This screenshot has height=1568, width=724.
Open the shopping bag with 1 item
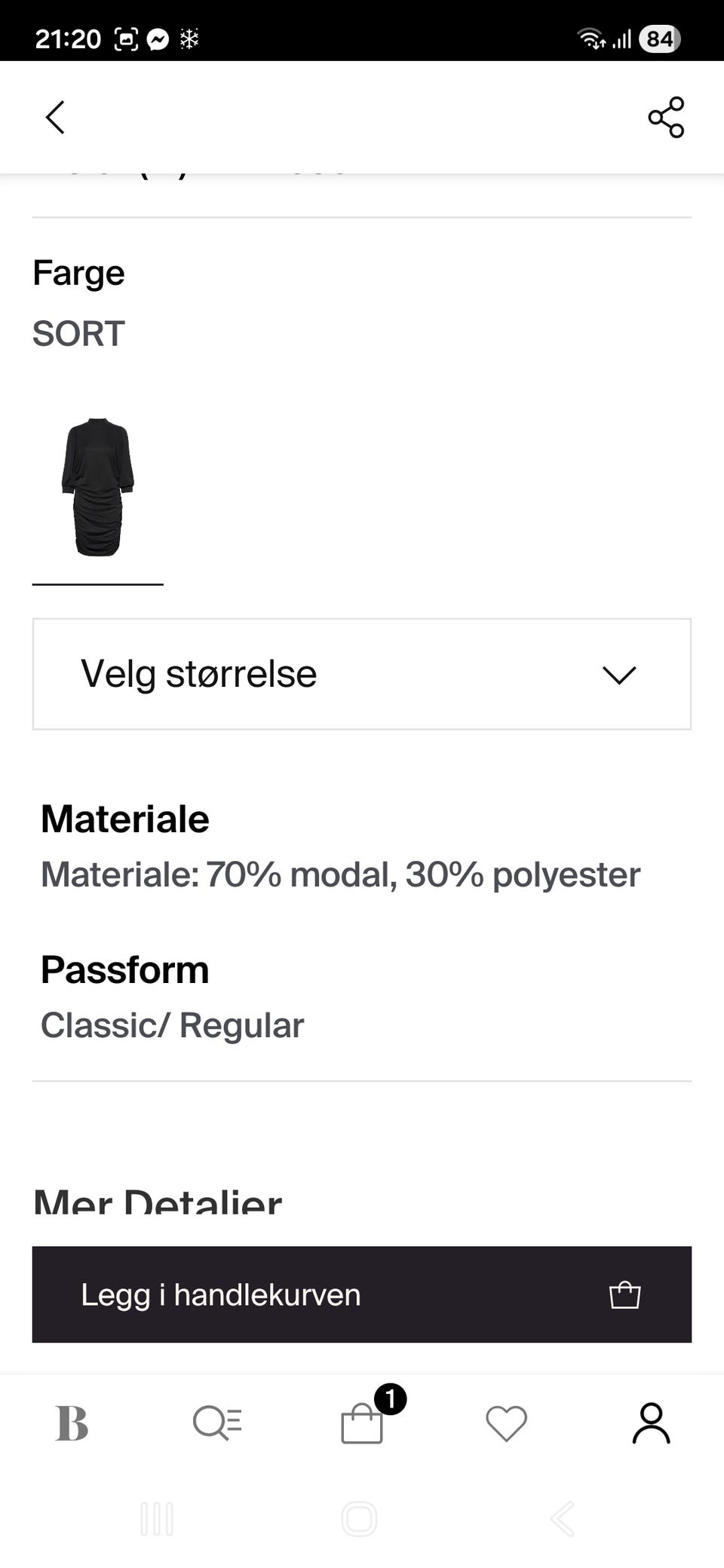click(362, 1423)
